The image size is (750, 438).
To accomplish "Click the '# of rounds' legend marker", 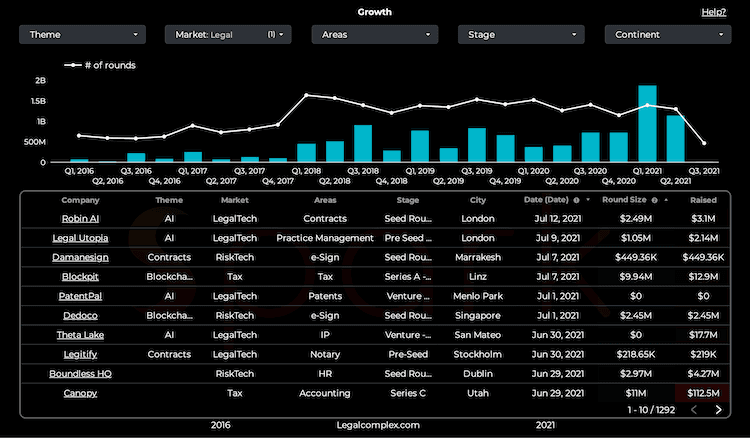I will tap(73, 66).
